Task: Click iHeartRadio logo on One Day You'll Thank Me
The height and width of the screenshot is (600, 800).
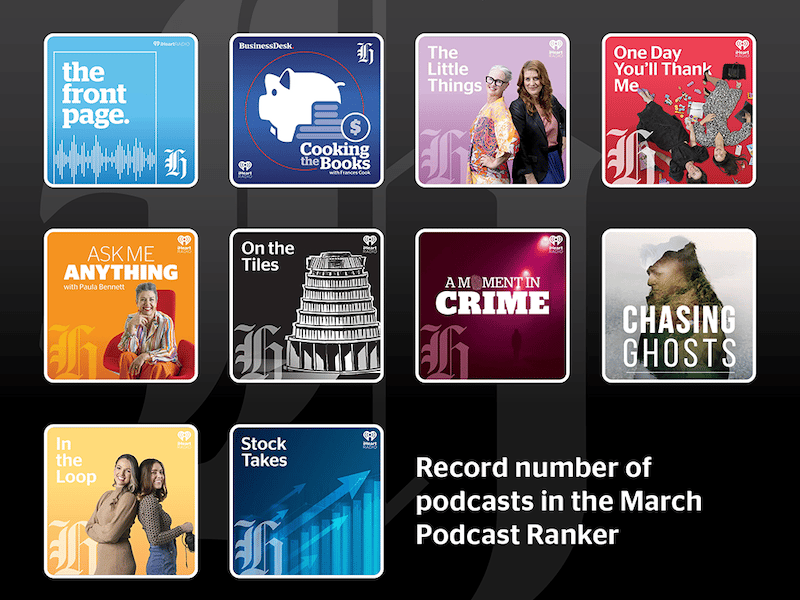Action: tap(742, 48)
